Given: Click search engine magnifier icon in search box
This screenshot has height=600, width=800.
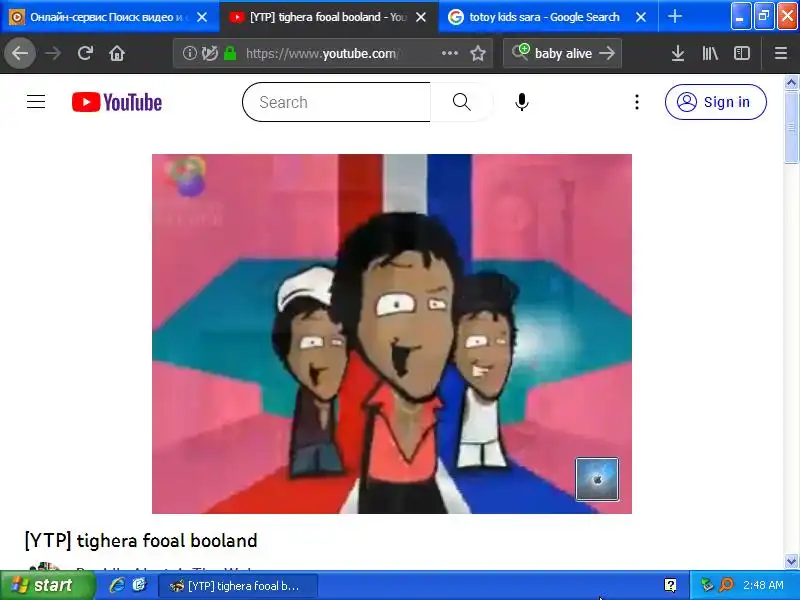Looking at the screenshot, I should 520,52.
